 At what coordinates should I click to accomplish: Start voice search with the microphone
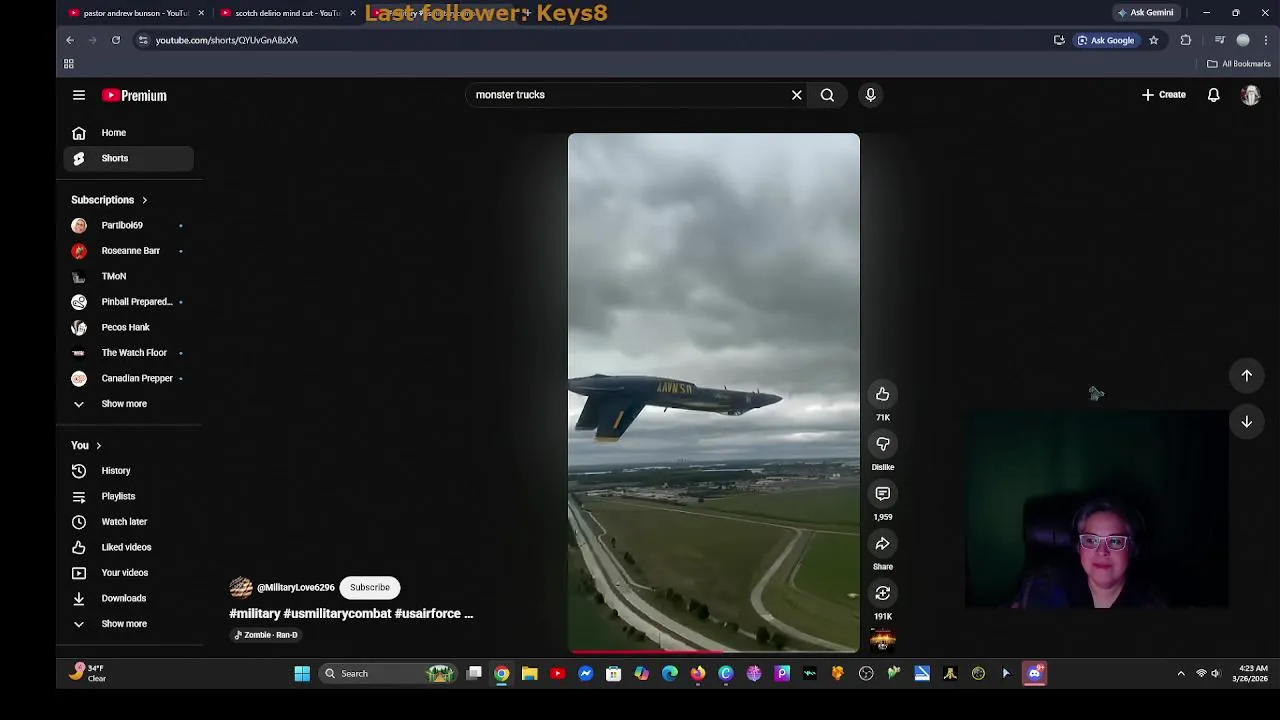[870, 95]
